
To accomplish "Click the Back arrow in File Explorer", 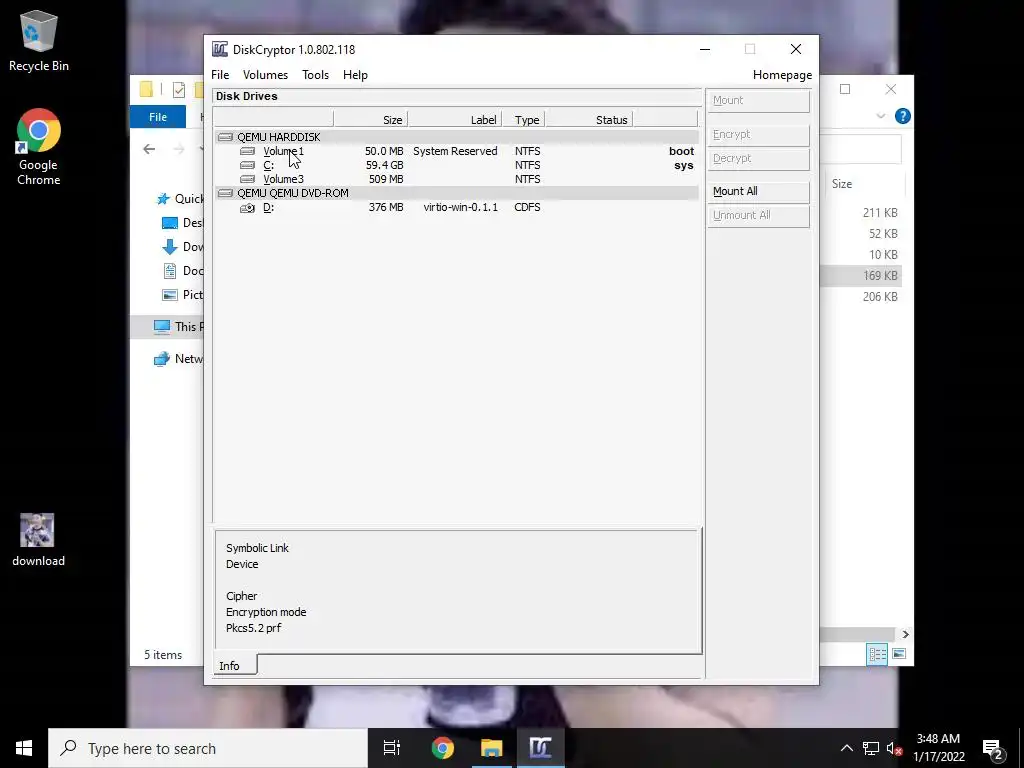I will tap(150, 149).
